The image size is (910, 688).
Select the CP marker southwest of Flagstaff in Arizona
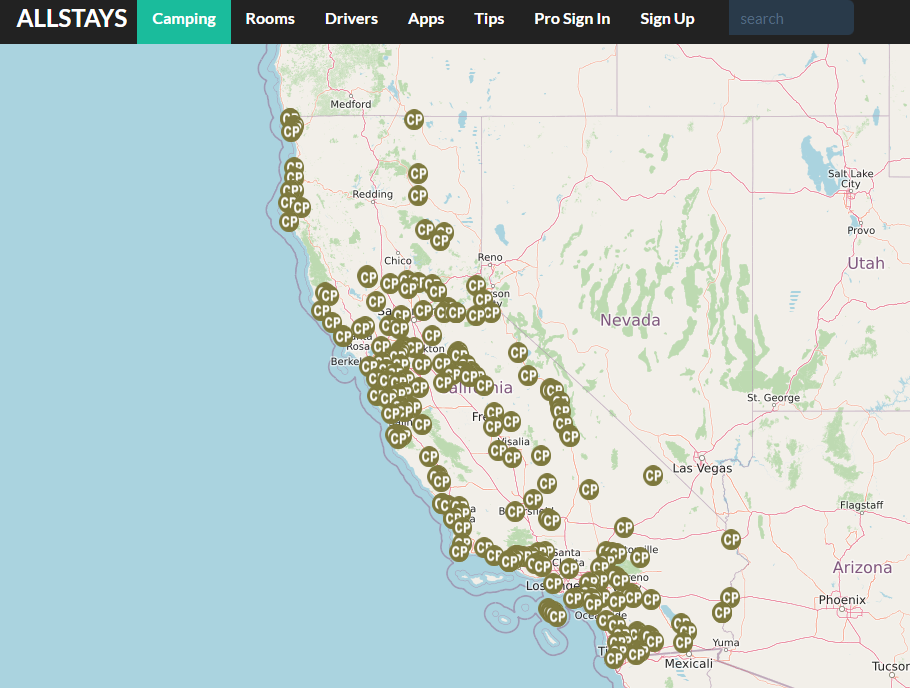731,539
